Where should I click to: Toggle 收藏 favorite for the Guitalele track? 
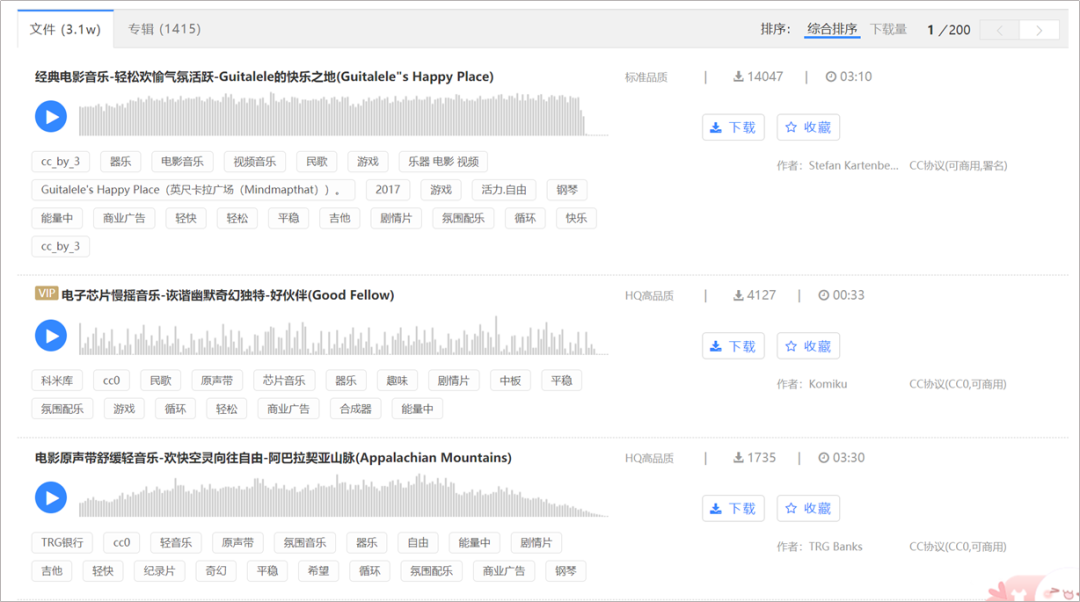(x=808, y=126)
